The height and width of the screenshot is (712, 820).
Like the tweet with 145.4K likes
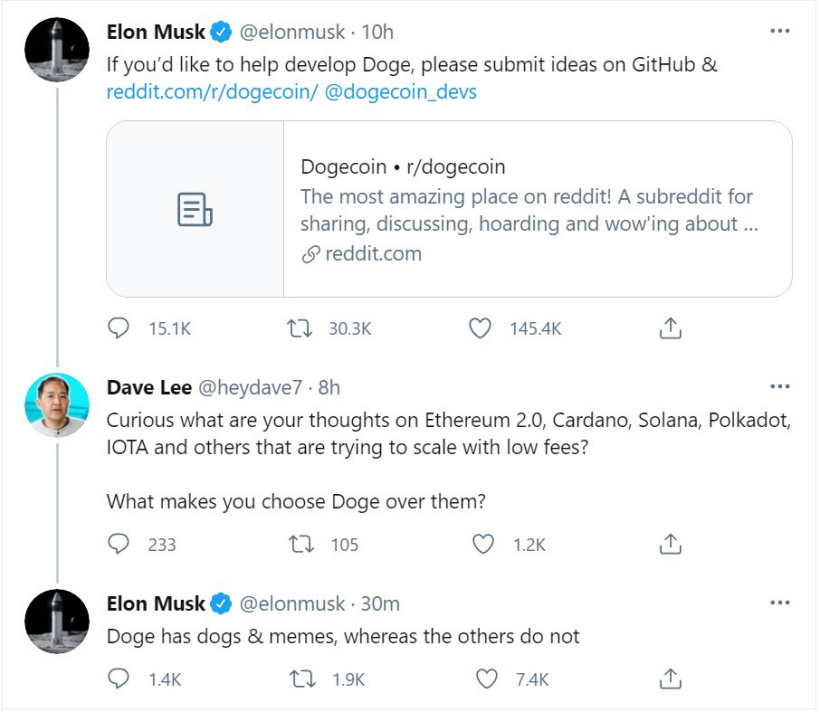coord(481,328)
